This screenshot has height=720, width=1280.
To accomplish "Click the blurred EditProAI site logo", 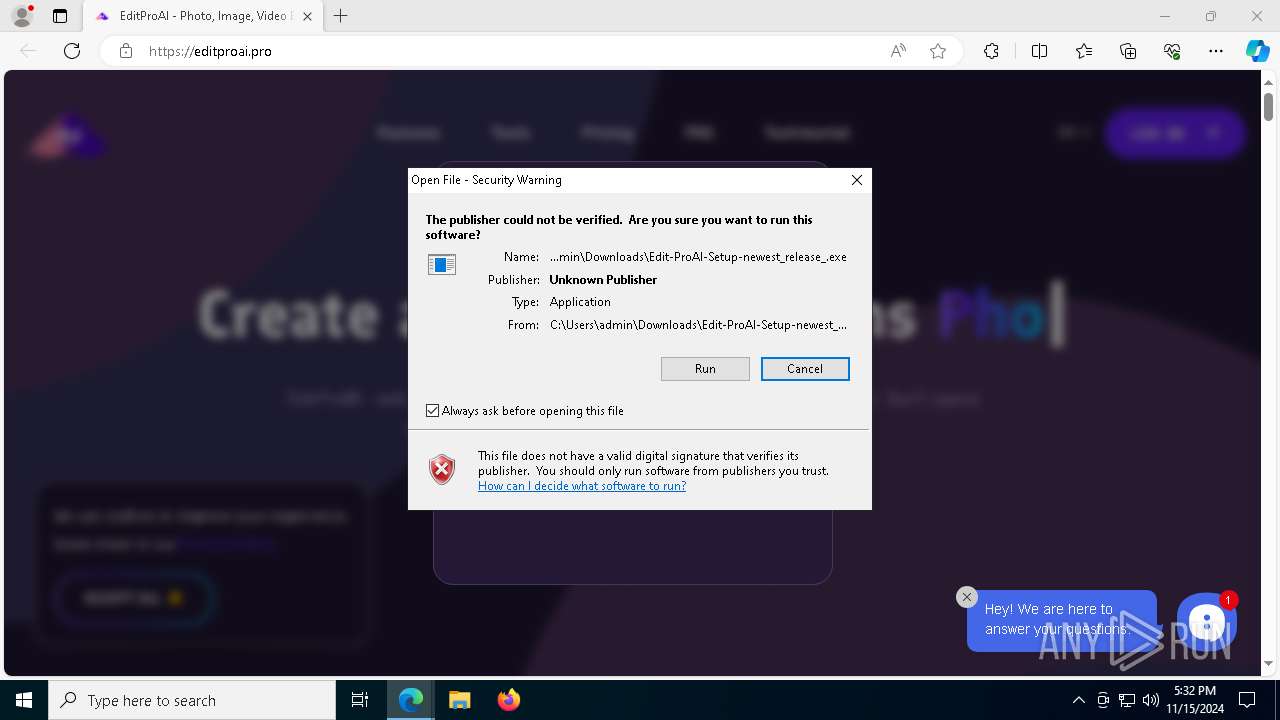I will [x=66, y=135].
